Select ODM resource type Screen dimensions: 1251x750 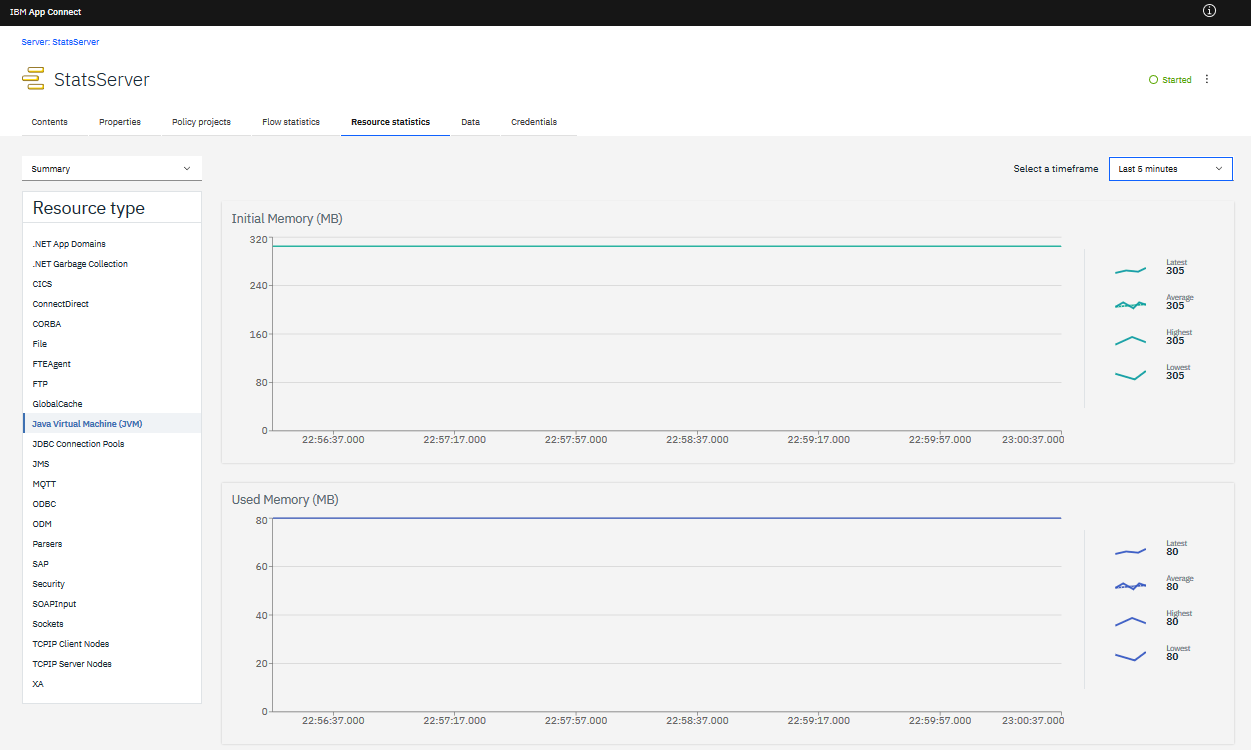(112, 524)
